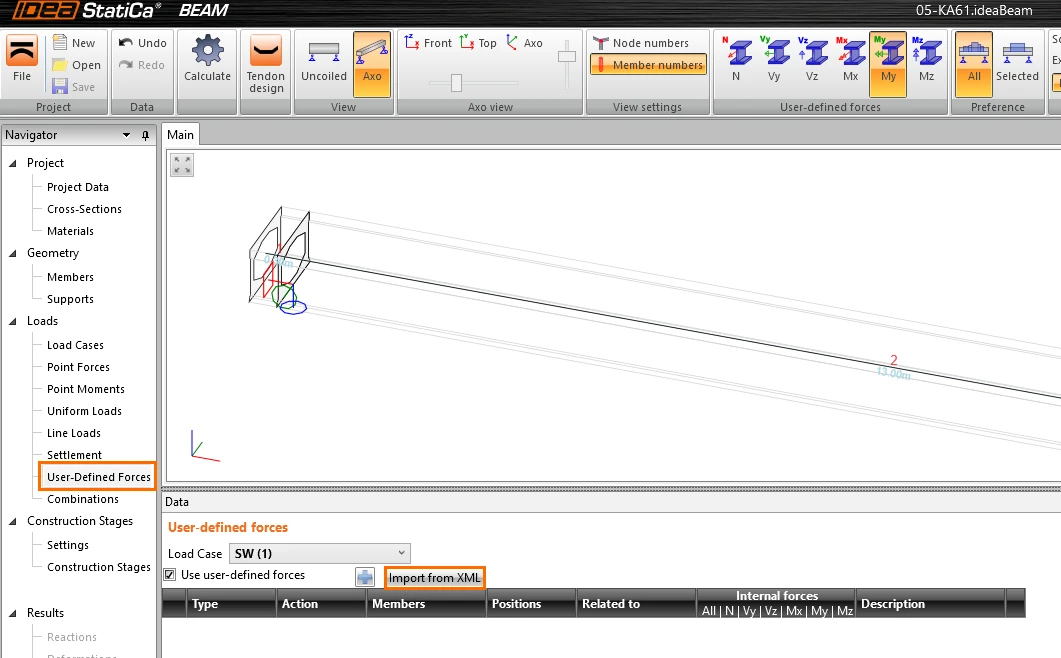Screen dimensions: 1061x658
Task: Open Combinations in the Navigator
Action: pos(83,499)
